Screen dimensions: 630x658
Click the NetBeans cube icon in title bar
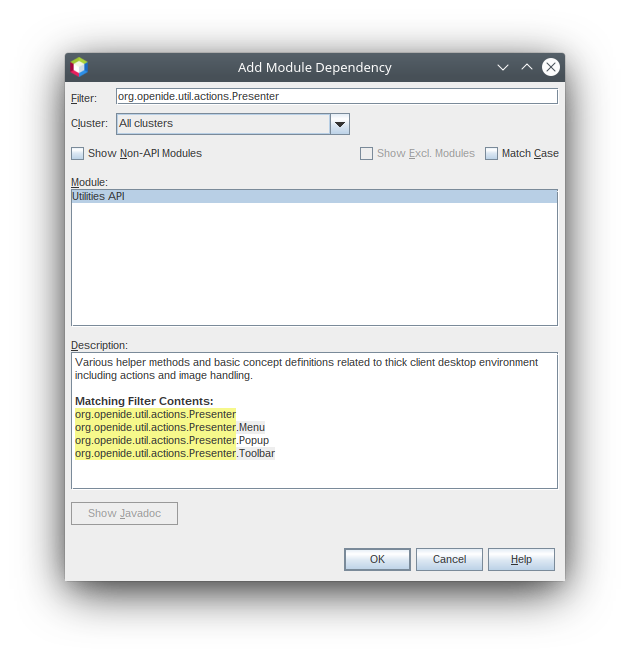coord(79,67)
